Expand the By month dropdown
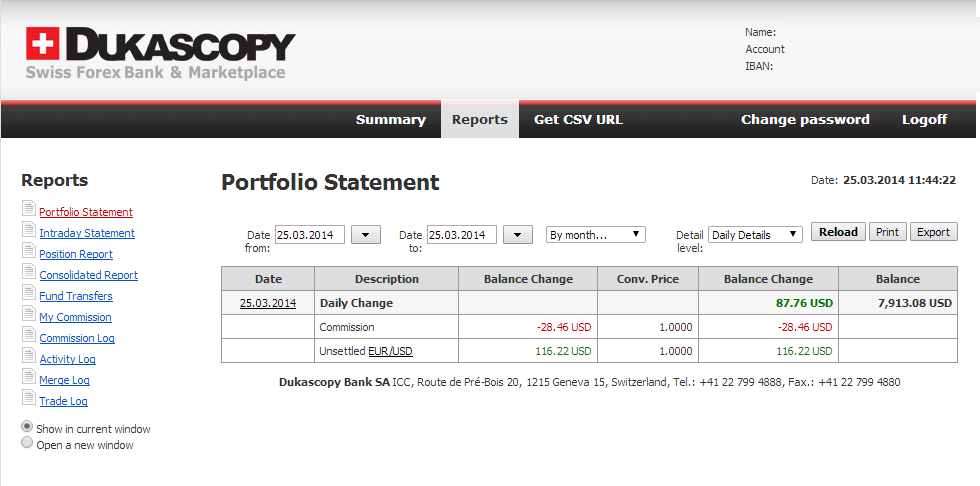The height and width of the screenshot is (486, 980). [x=596, y=235]
